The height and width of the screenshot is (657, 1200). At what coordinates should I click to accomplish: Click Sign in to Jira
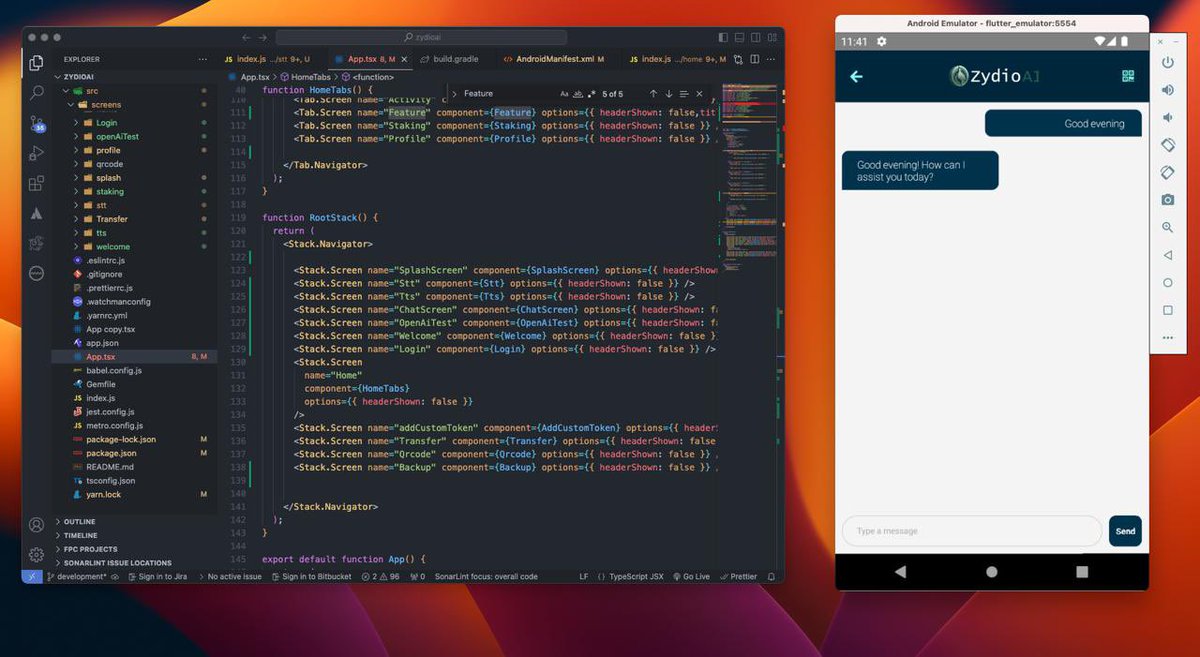point(156,577)
